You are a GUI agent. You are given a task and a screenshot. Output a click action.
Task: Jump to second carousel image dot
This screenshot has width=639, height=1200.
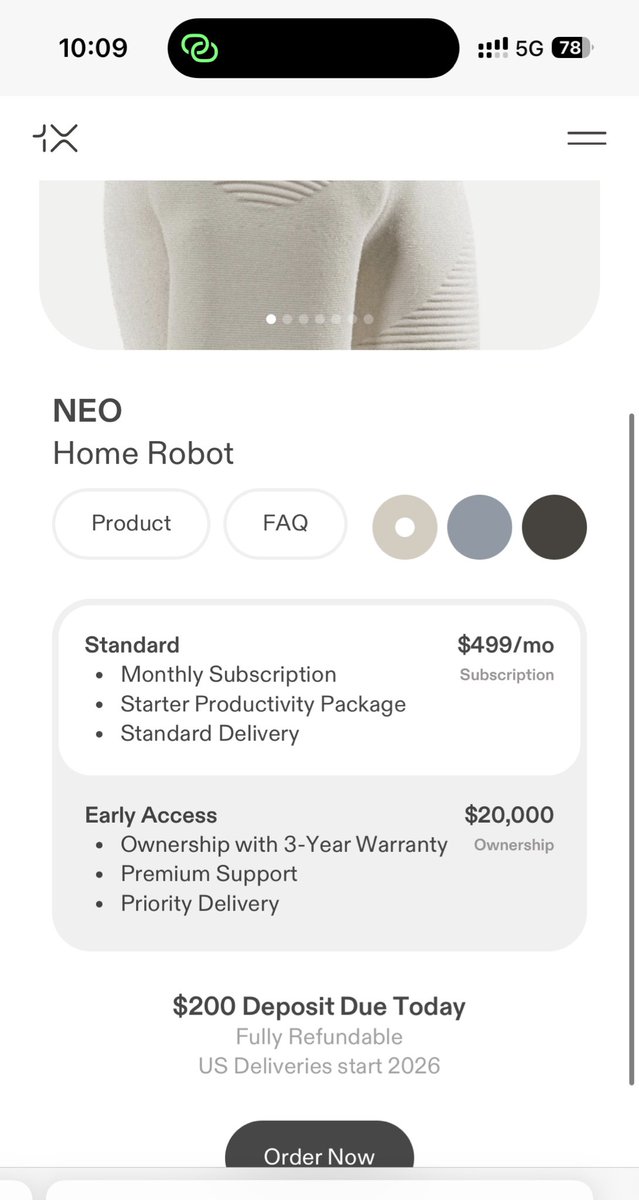click(287, 319)
